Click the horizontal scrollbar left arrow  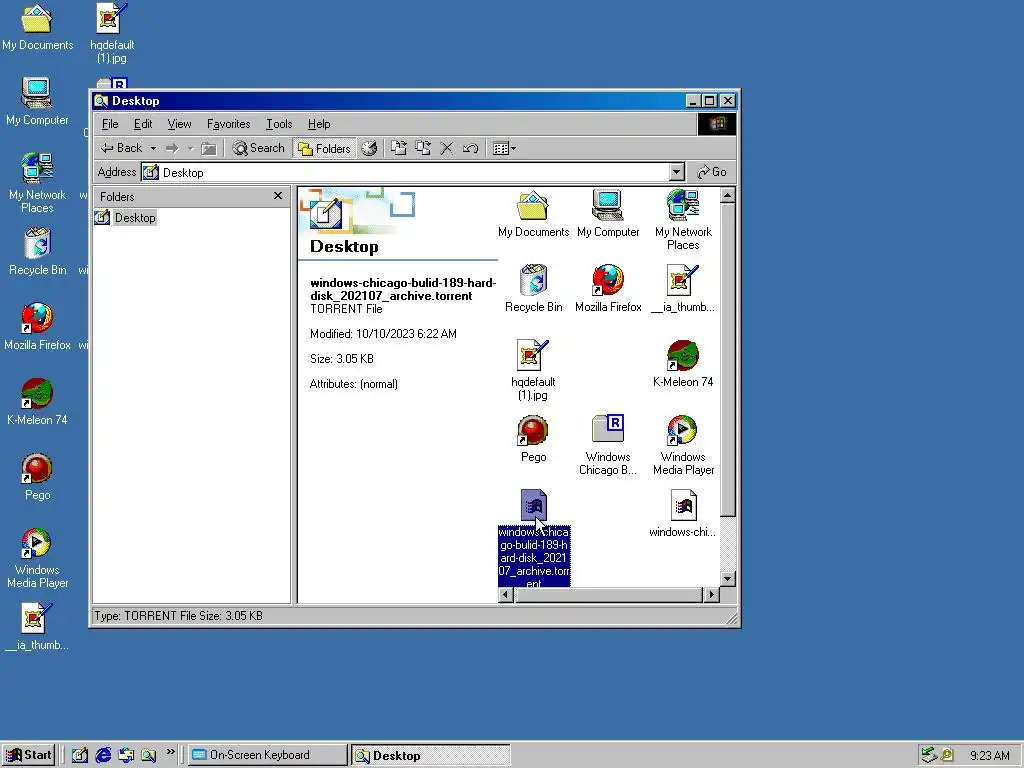pos(505,595)
